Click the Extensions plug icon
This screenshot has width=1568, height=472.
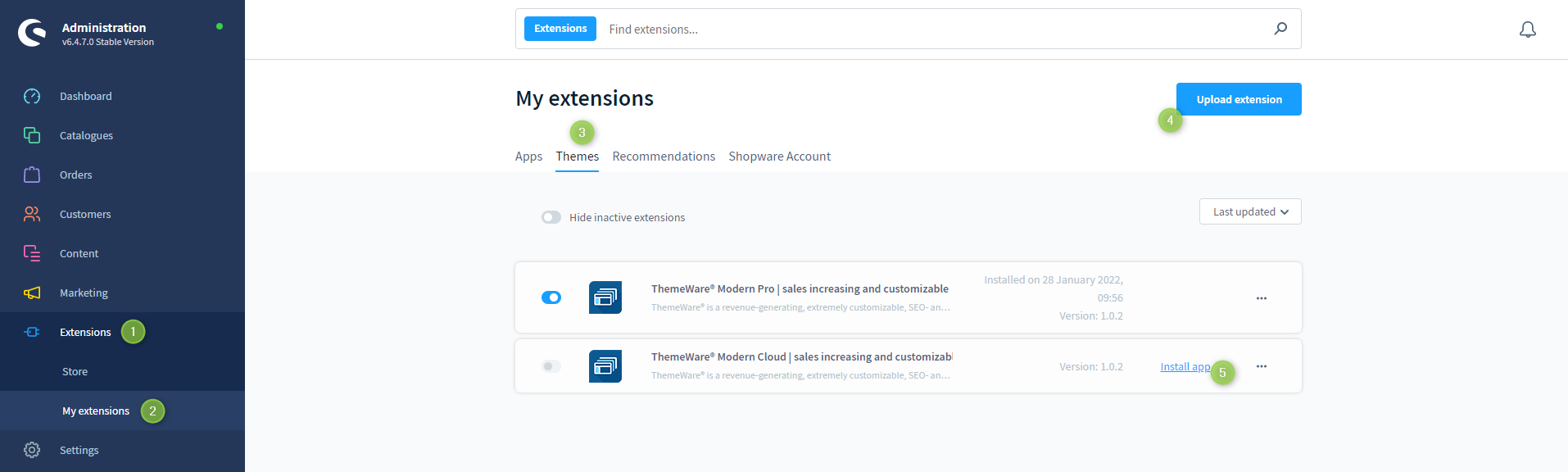(x=32, y=332)
